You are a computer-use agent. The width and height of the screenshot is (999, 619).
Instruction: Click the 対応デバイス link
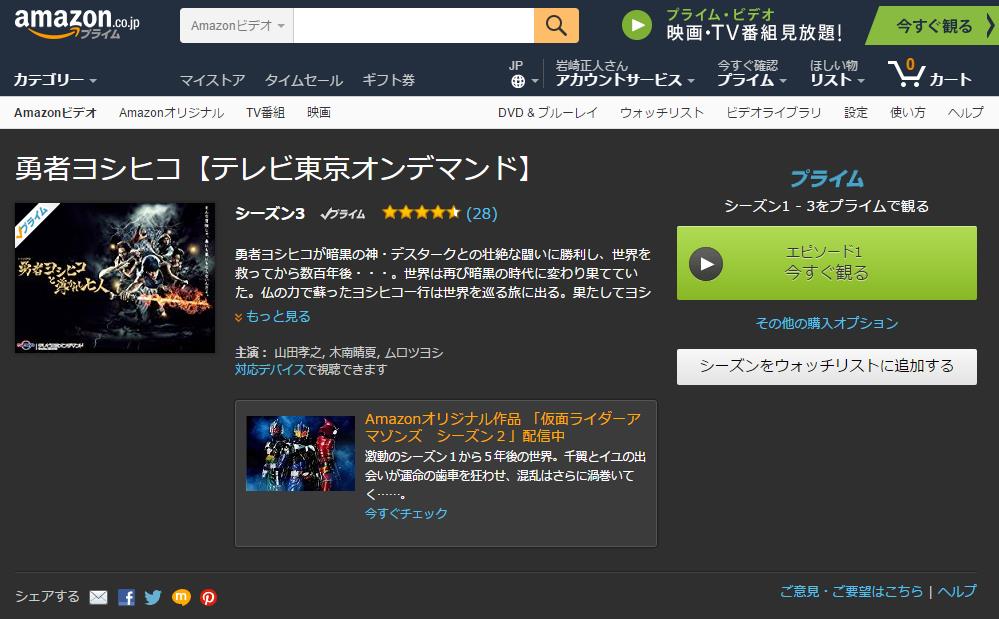coord(270,369)
